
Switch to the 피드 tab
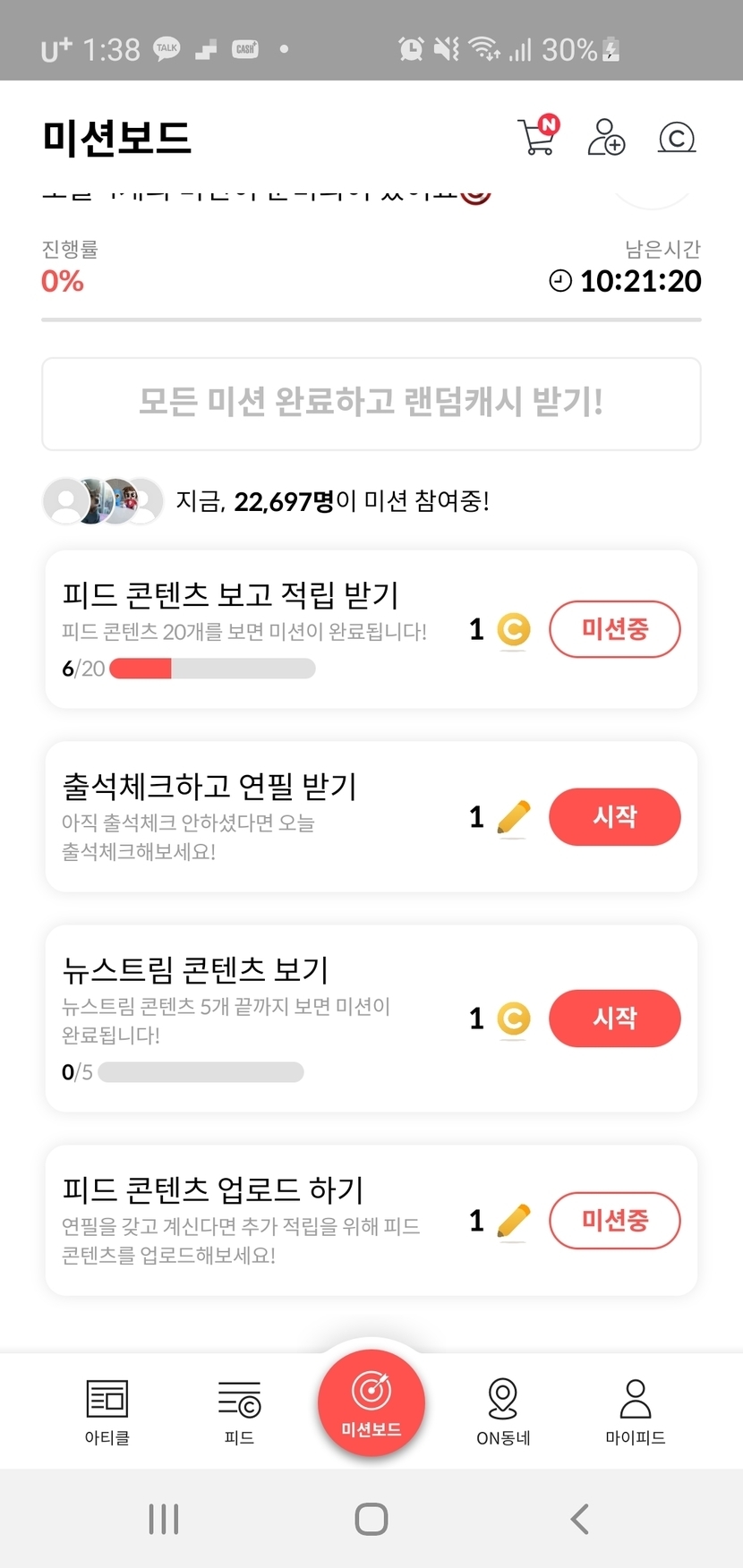(239, 1410)
